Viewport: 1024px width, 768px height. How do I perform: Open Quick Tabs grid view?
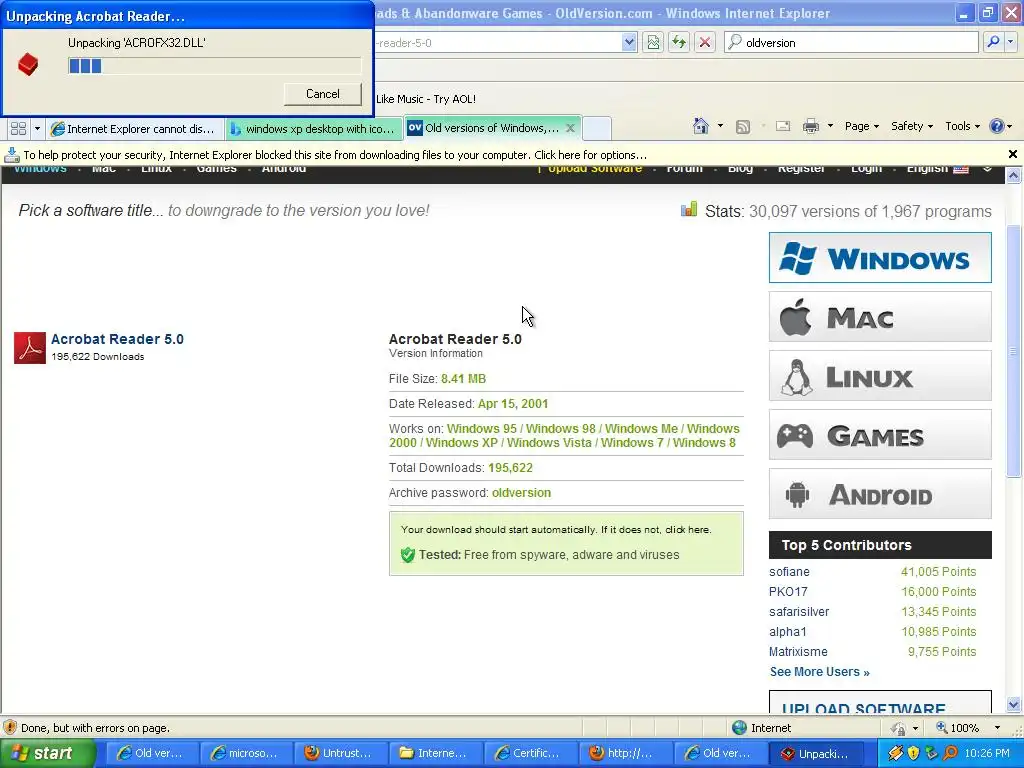(x=18, y=129)
